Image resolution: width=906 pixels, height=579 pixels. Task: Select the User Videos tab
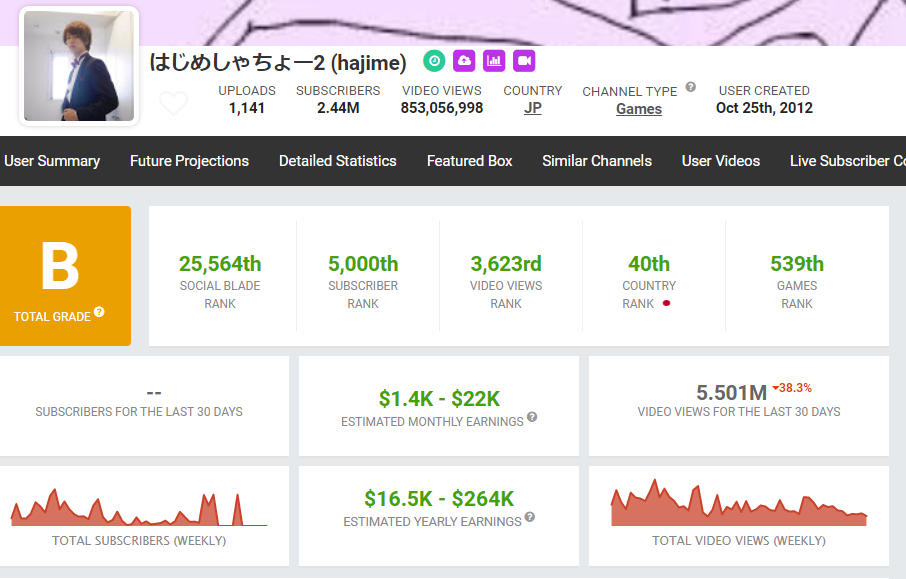[x=720, y=161]
